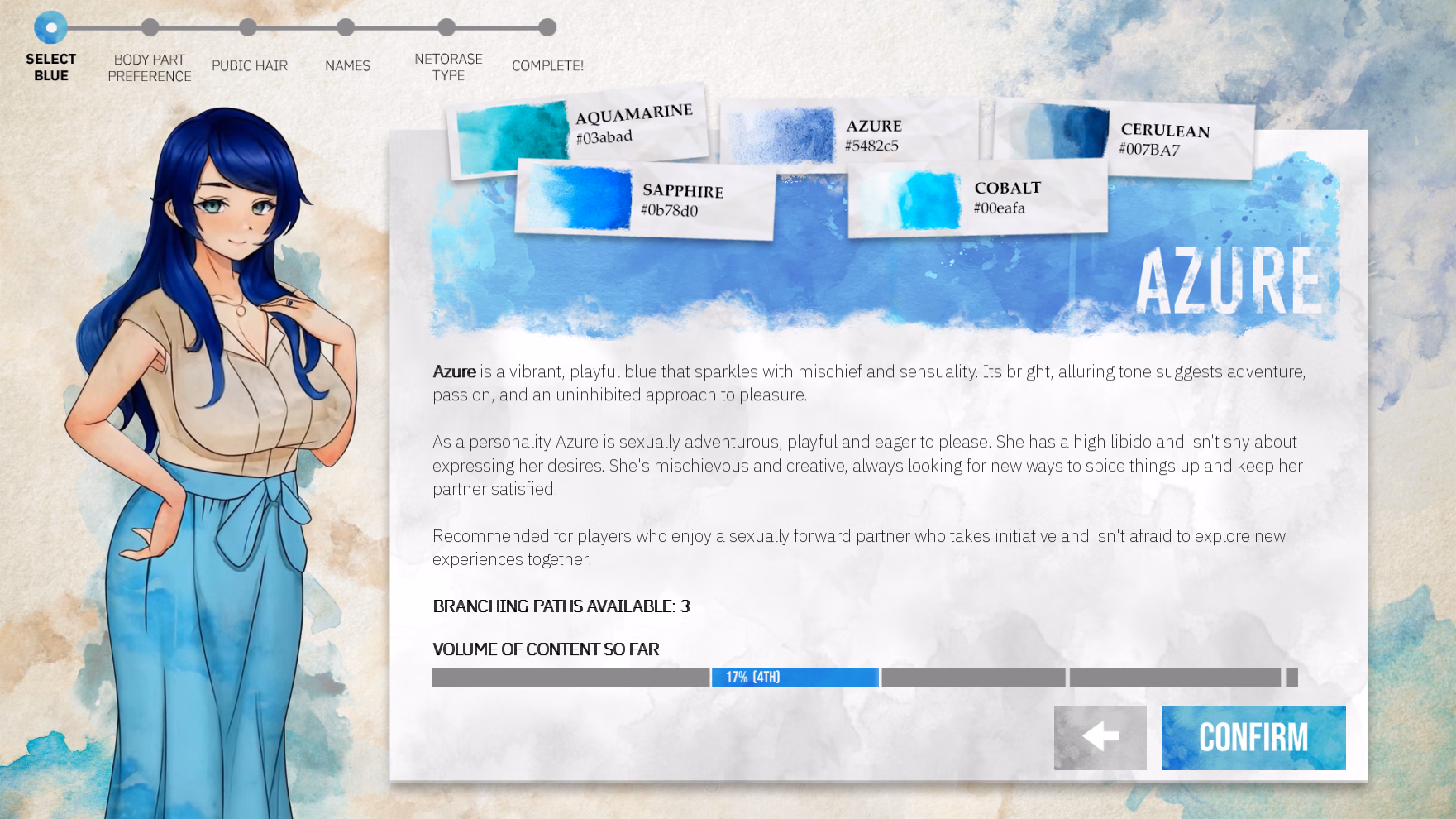The image size is (1456, 819).
Task: Select the Netorase Type step dot
Action: (446, 27)
